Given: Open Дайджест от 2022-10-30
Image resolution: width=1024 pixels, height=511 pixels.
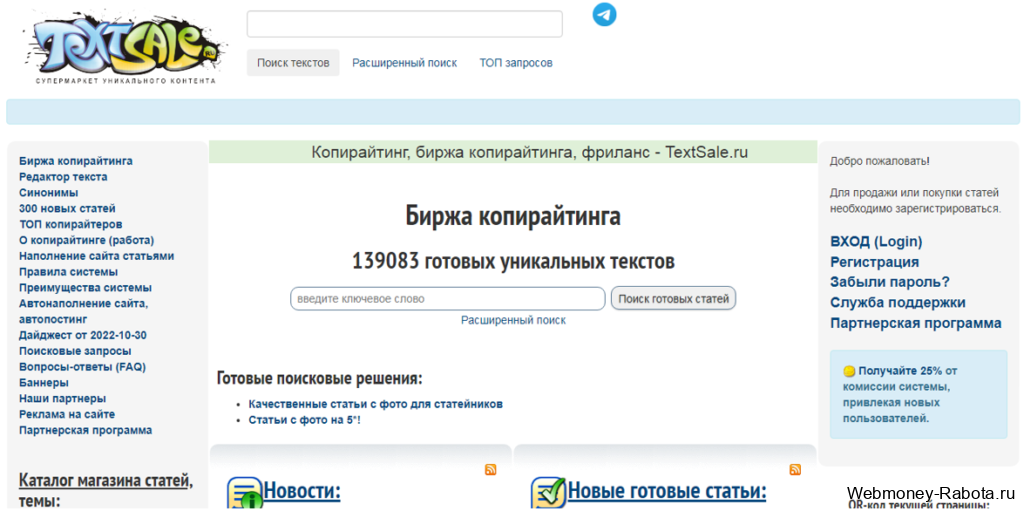Looking at the screenshot, I should pyautogui.click(x=83, y=335).
